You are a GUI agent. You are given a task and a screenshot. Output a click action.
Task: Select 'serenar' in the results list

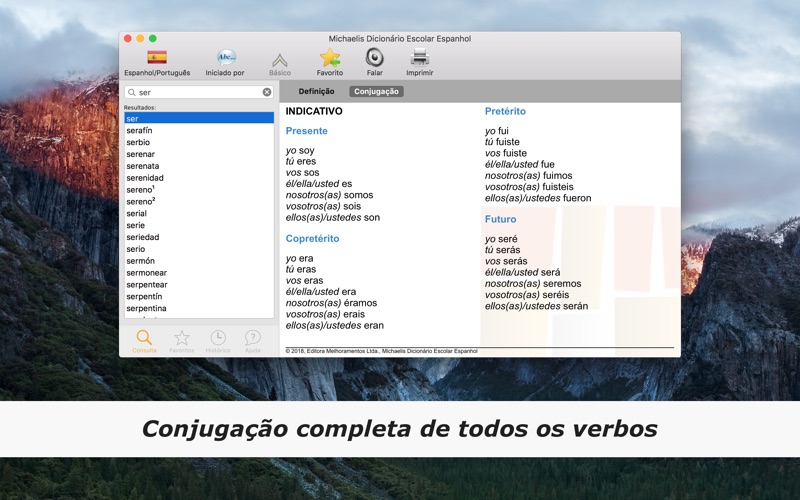pyautogui.click(x=199, y=154)
